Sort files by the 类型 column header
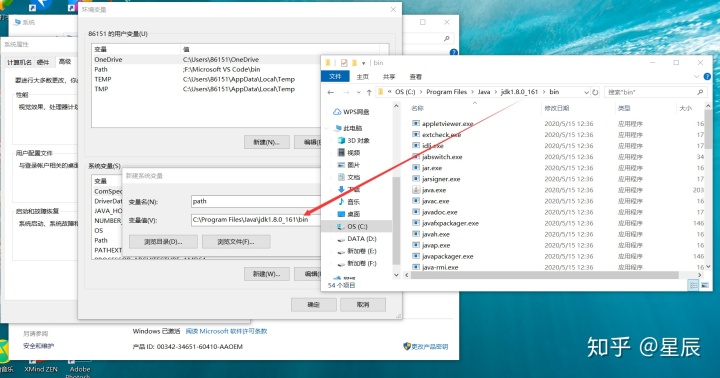The height and width of the screenshot is (378, 720). click(x=624, y=108)
